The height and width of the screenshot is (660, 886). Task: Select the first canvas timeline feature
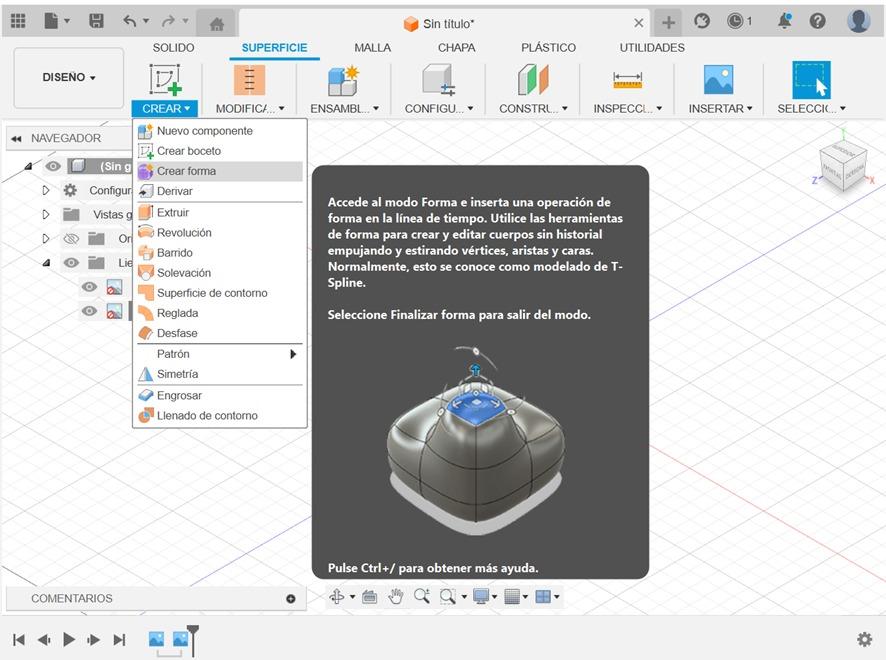point(157,639)
